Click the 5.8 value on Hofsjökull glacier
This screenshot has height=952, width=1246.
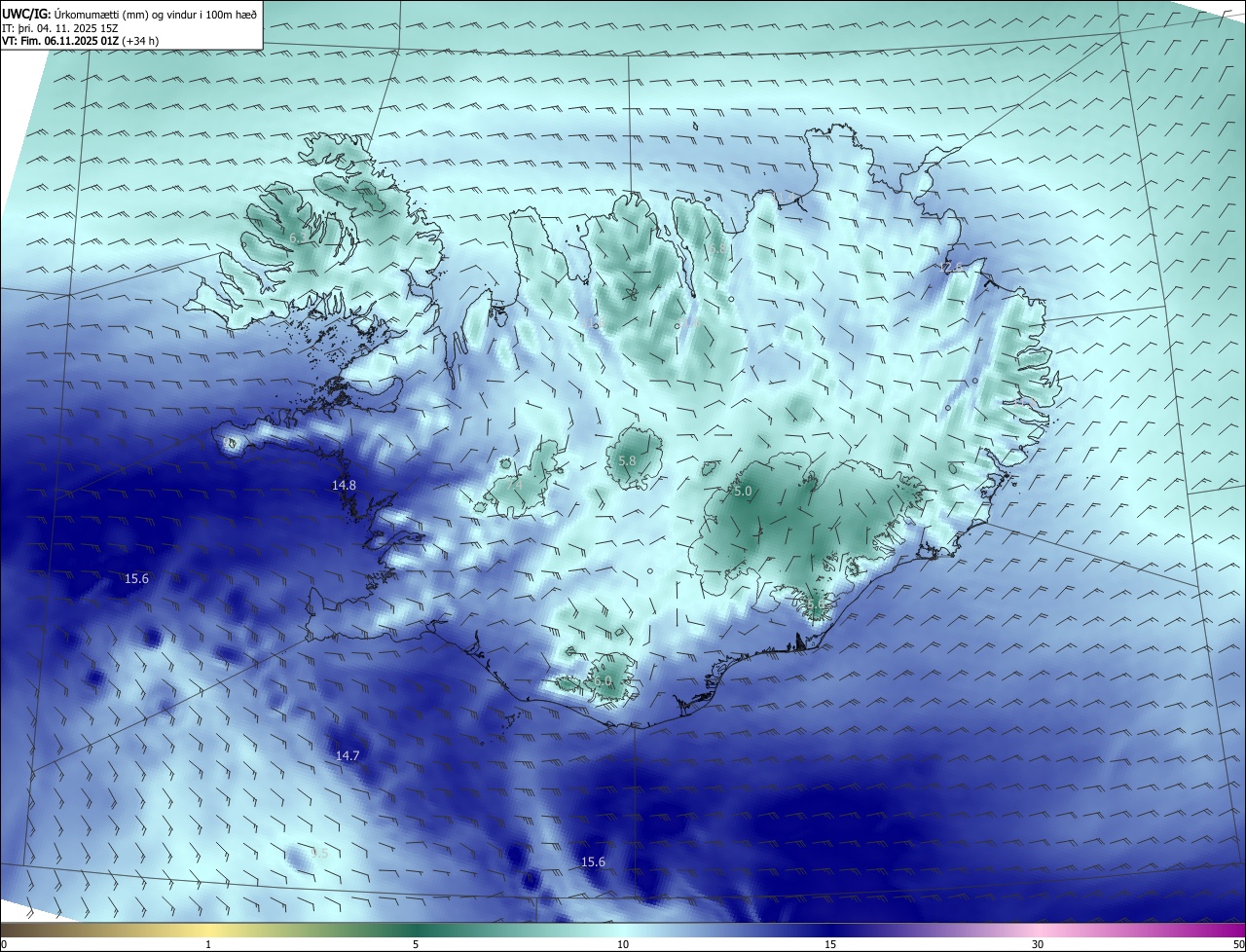pos(627,460)
